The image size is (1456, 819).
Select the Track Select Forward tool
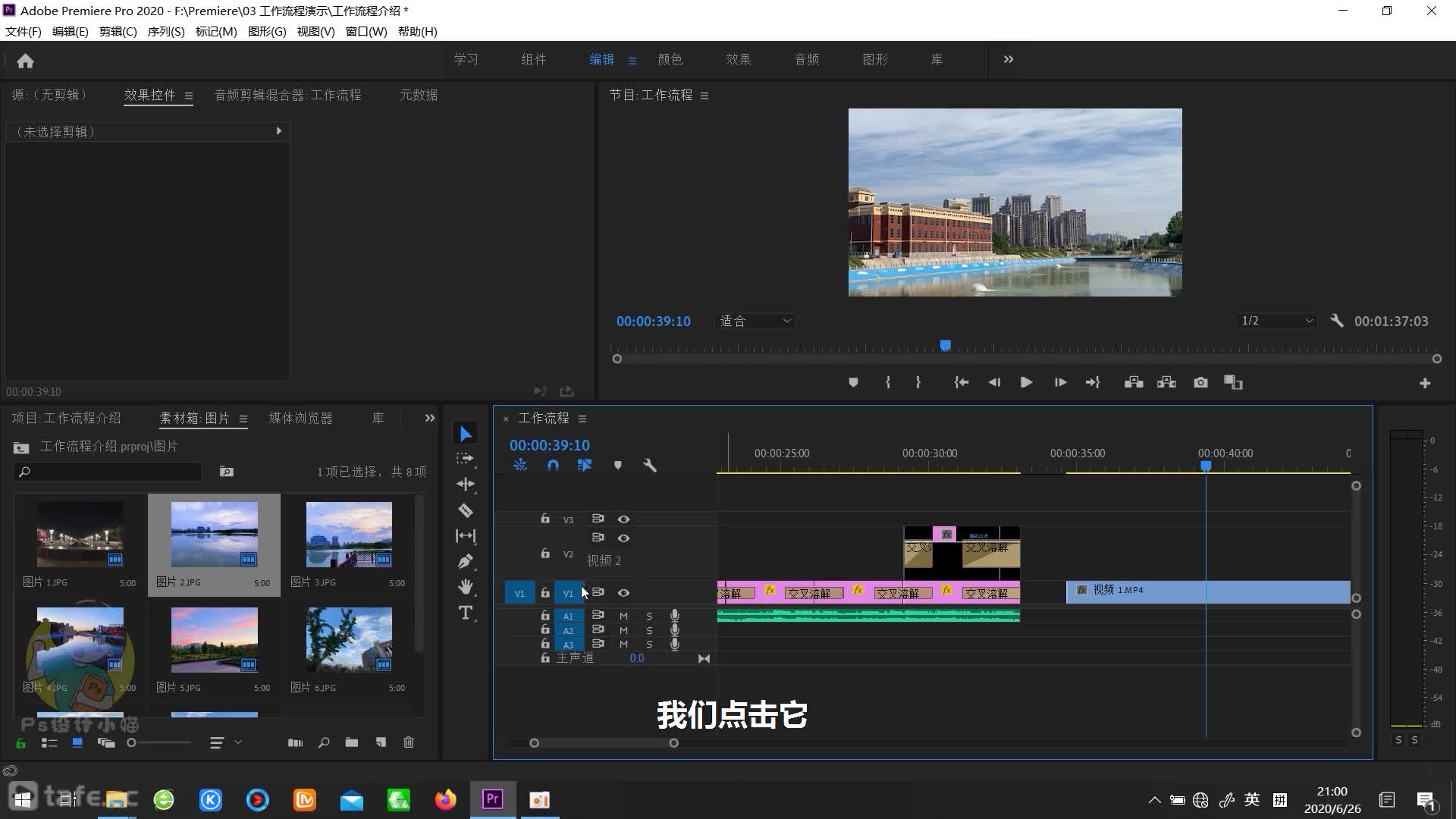pos(465,458)
